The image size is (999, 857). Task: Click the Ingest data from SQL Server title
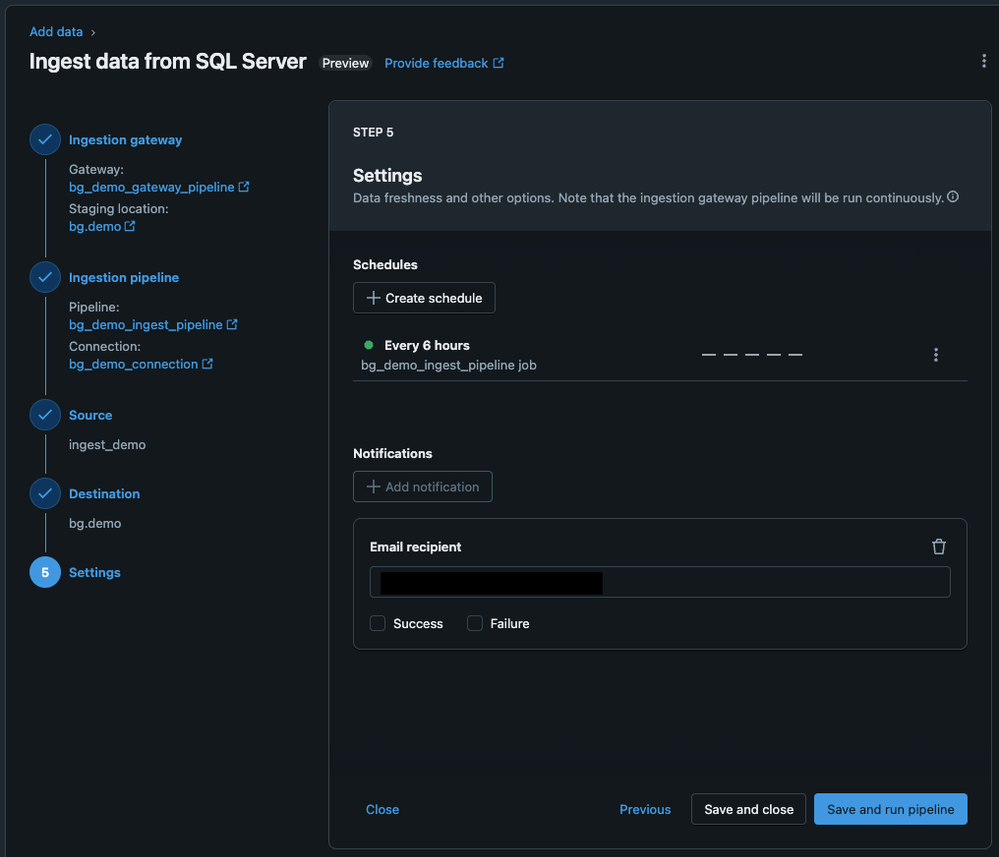tap(168, 61)
